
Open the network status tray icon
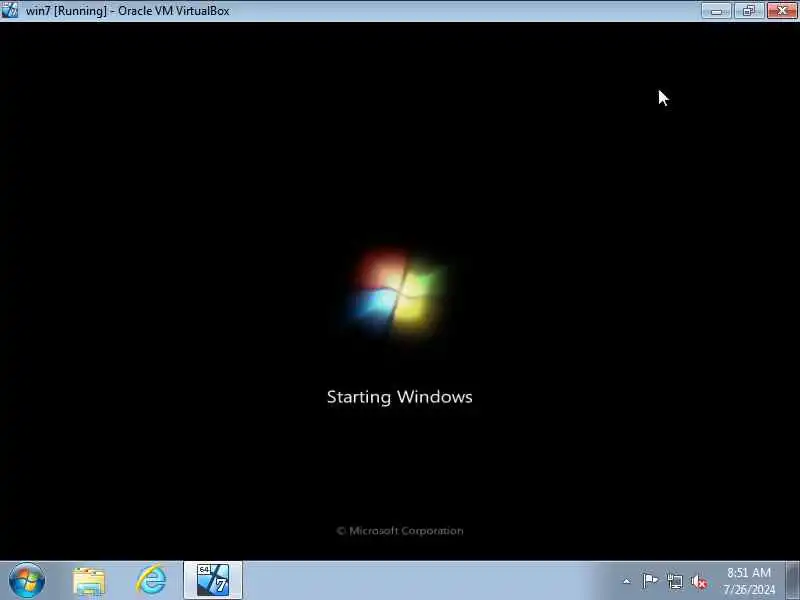pos(674,581)
